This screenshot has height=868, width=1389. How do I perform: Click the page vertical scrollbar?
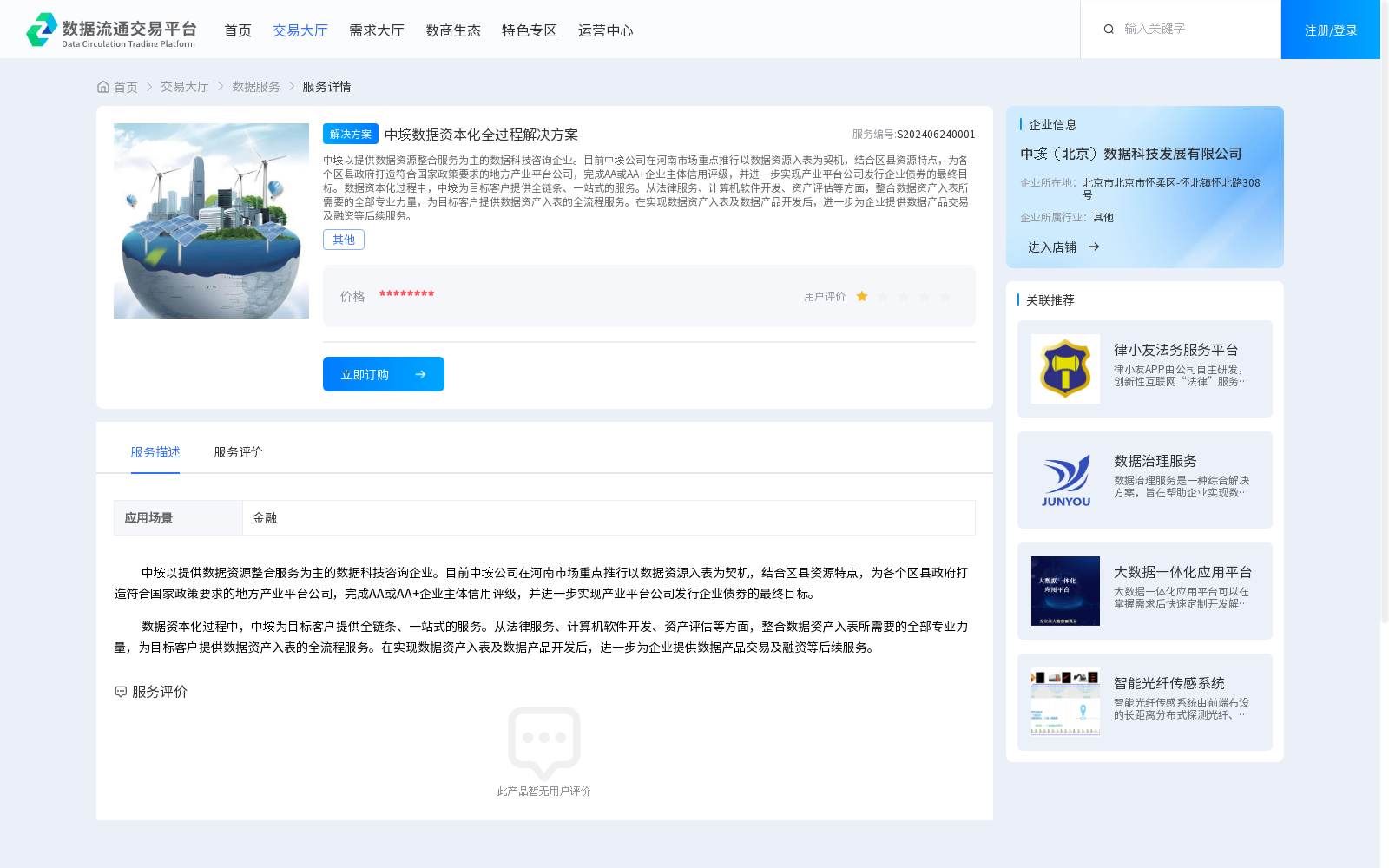coord(1385,312)
